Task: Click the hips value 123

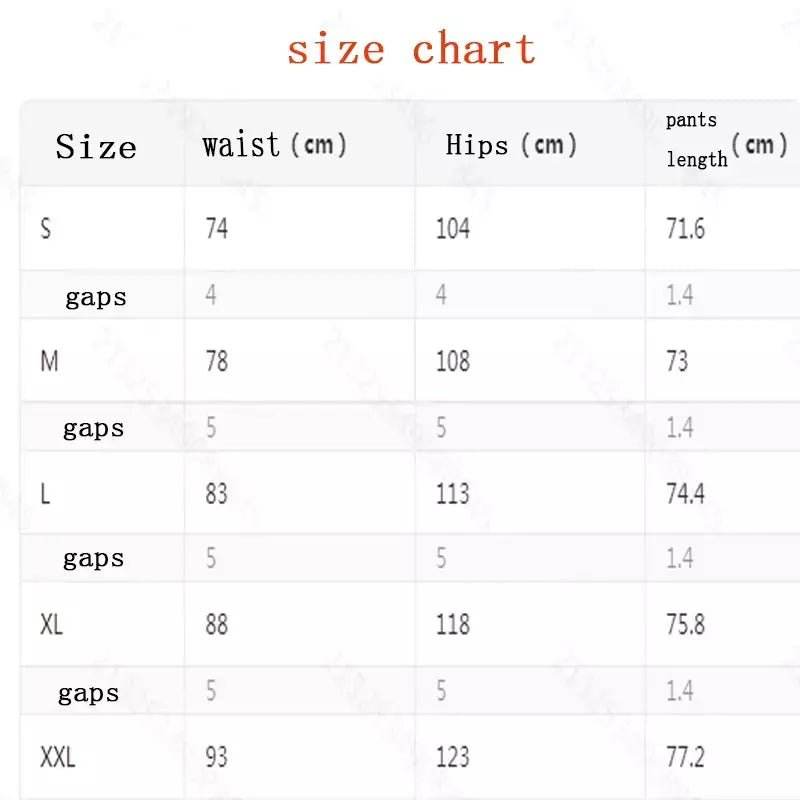Action: tap(452, 757)
